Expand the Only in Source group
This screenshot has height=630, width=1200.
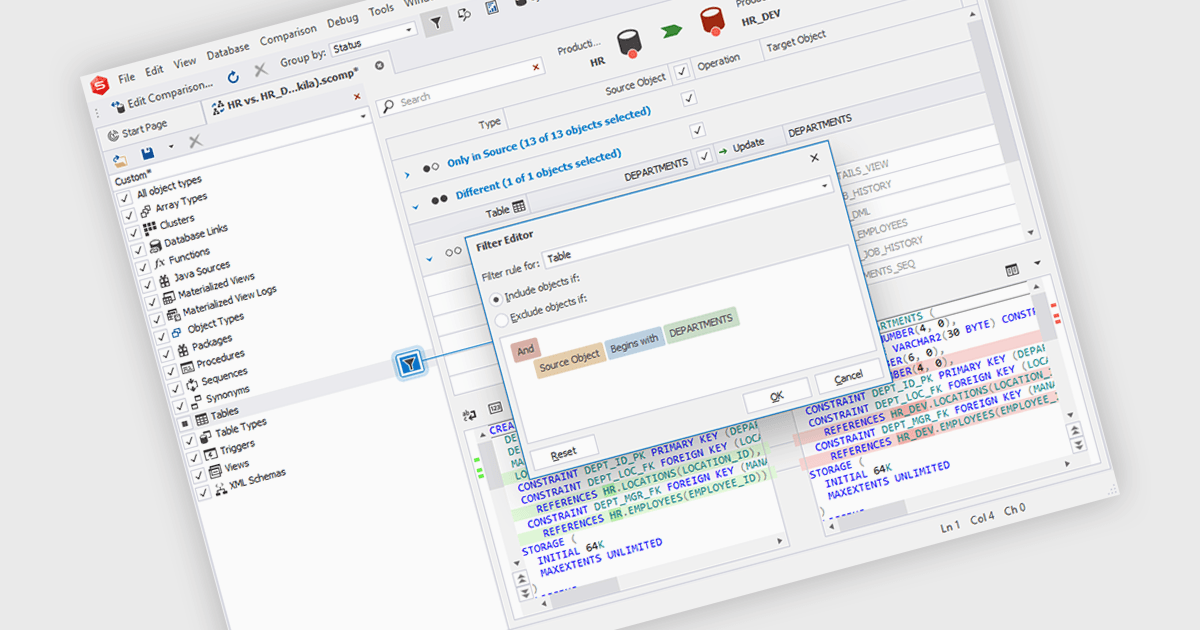[x=408, y=174]
